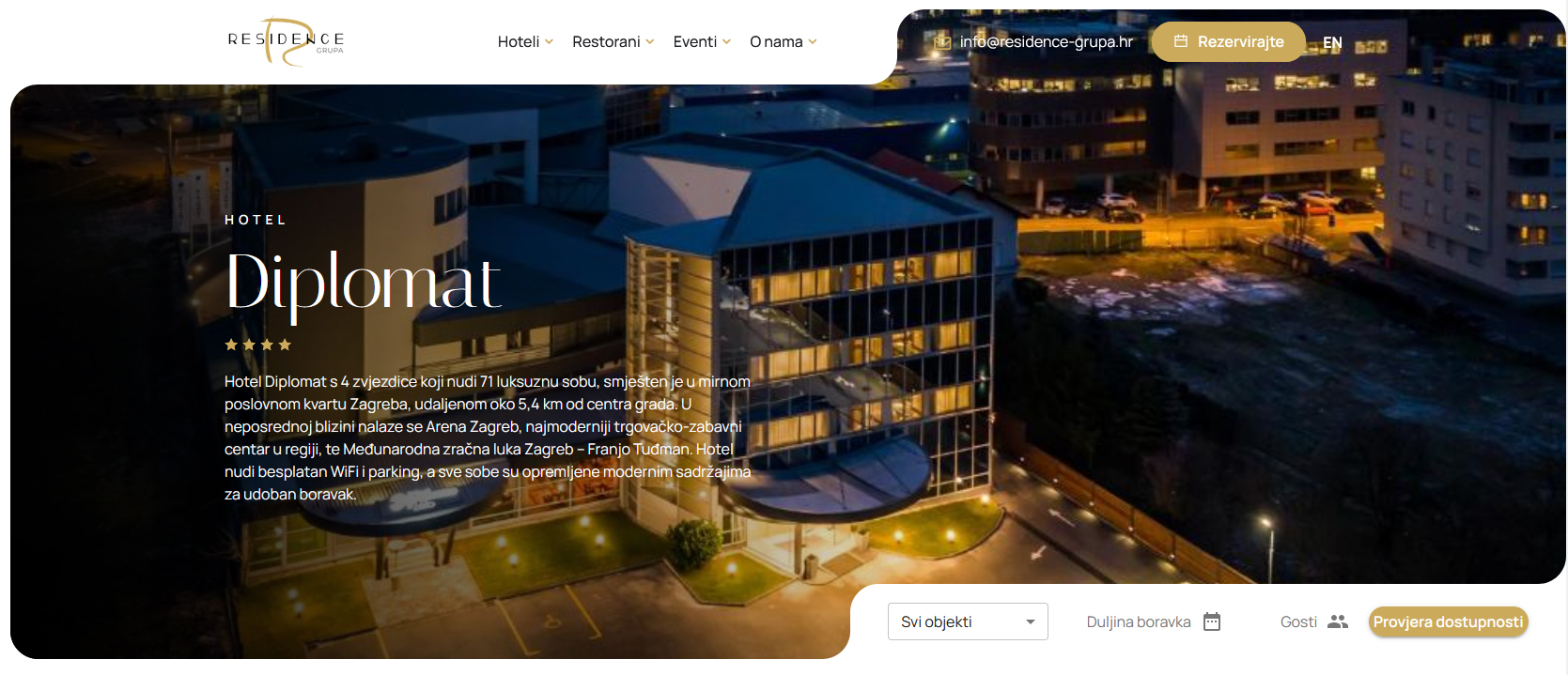
Task: Open the calendar icon for Duljina boravka
Action: pos(1212,621)
